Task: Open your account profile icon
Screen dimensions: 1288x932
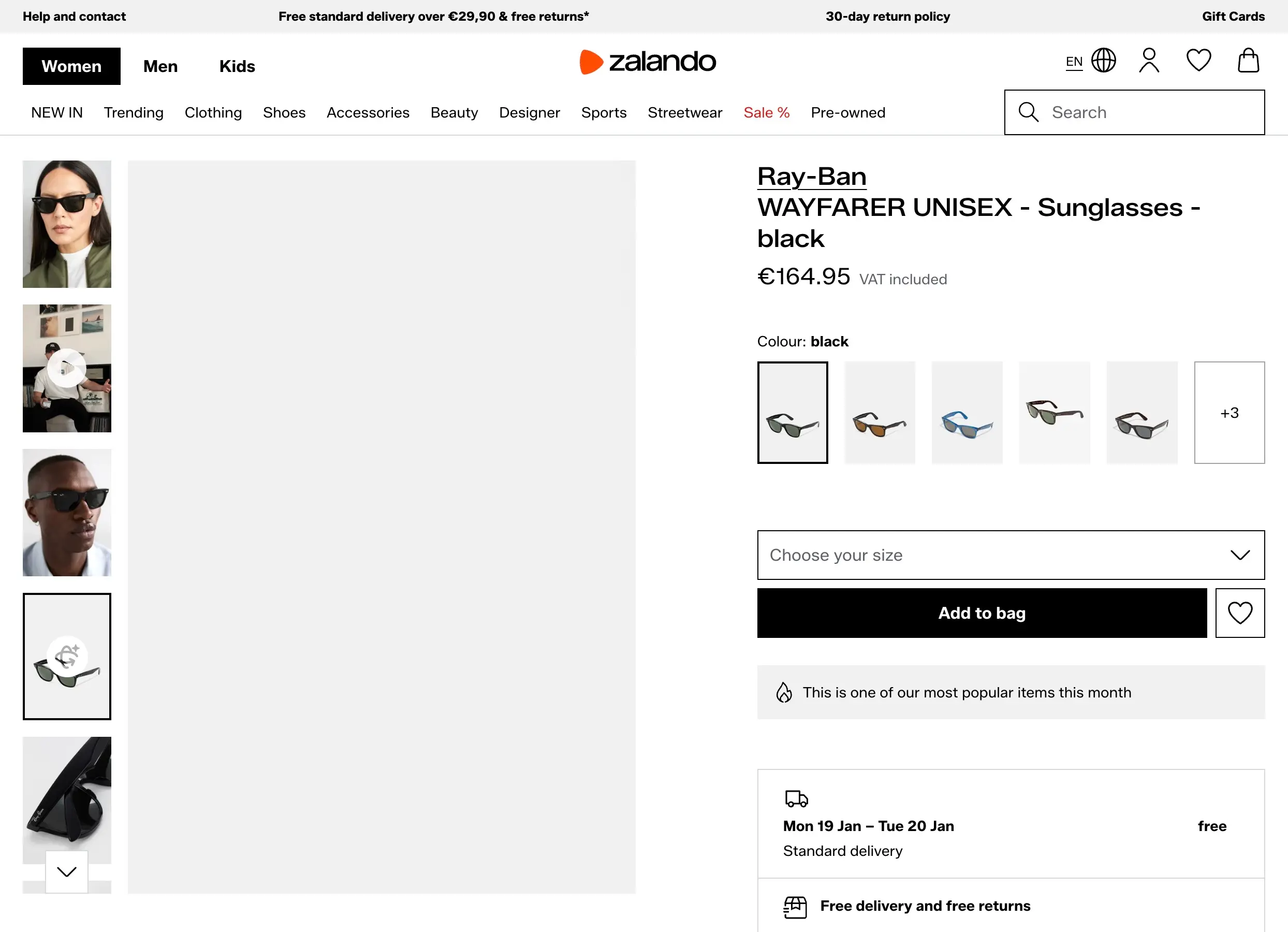Action: [x=1149, y=61]
